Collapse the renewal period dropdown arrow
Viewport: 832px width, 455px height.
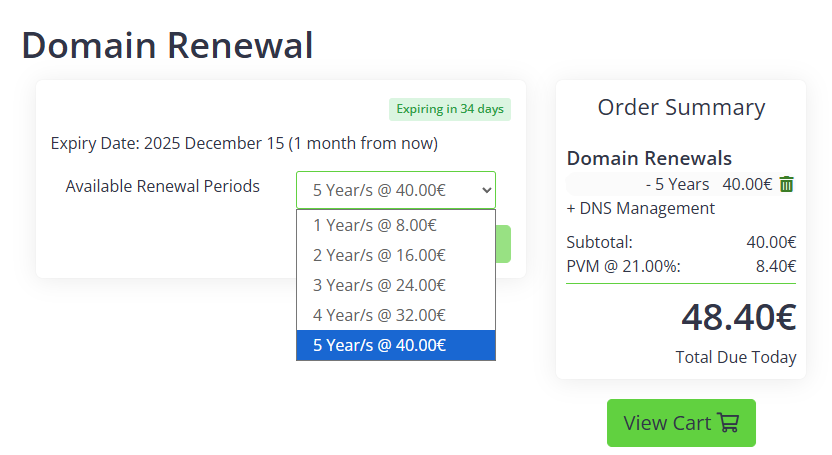point(486,189)
